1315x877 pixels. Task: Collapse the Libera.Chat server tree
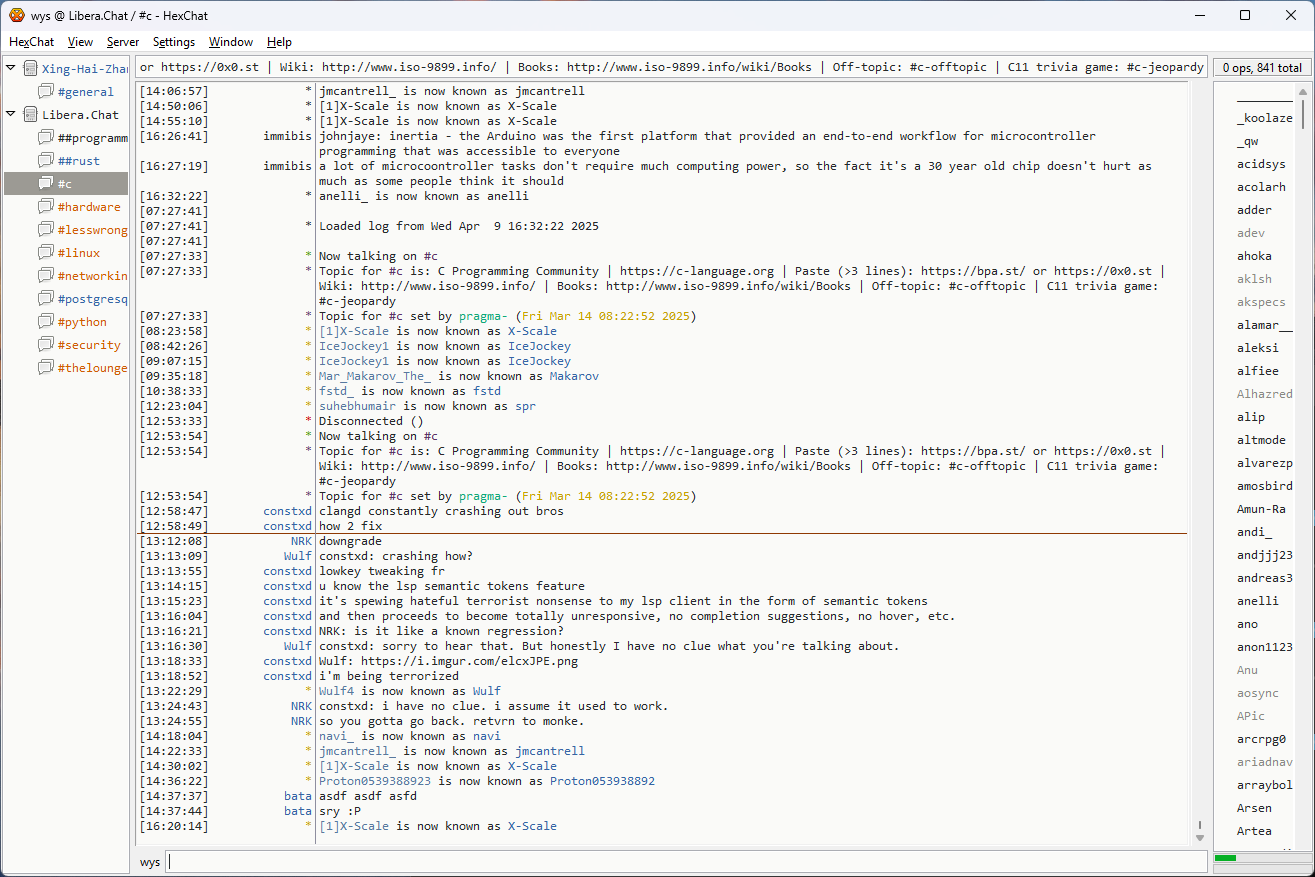tap(11, 114)
